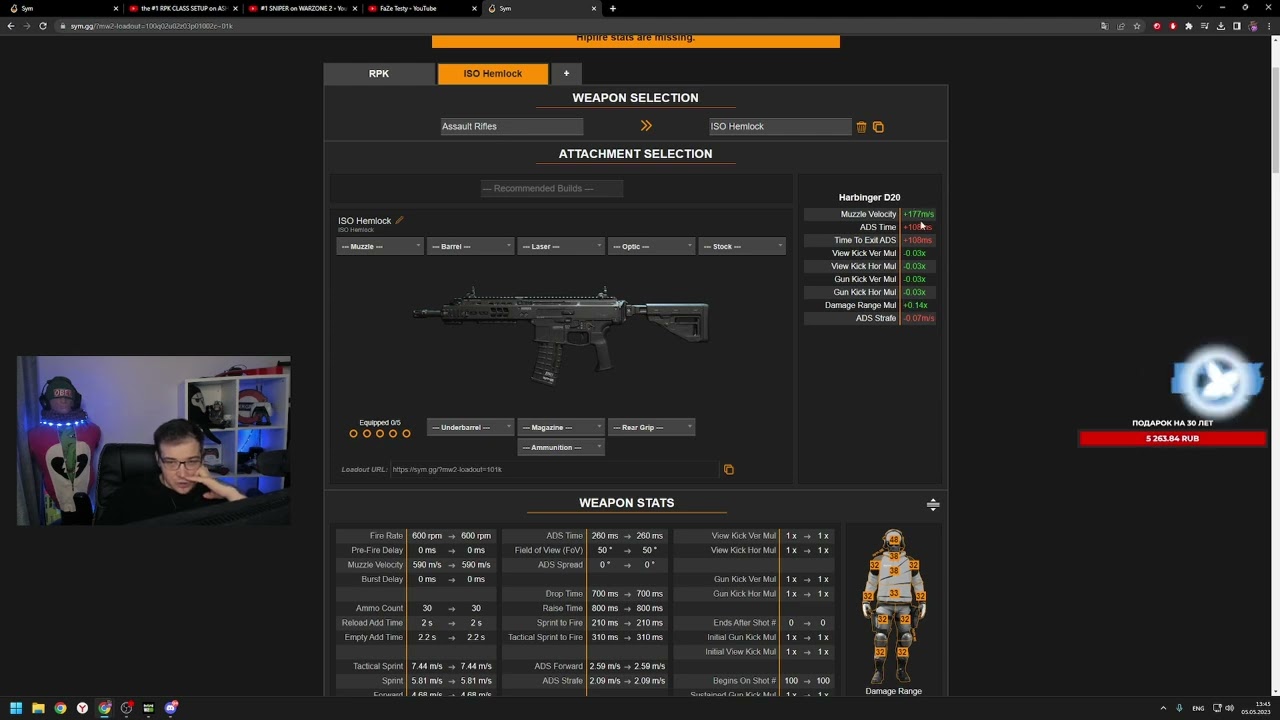
Task: Open the Windows Start menu
Action: [17, 708]
